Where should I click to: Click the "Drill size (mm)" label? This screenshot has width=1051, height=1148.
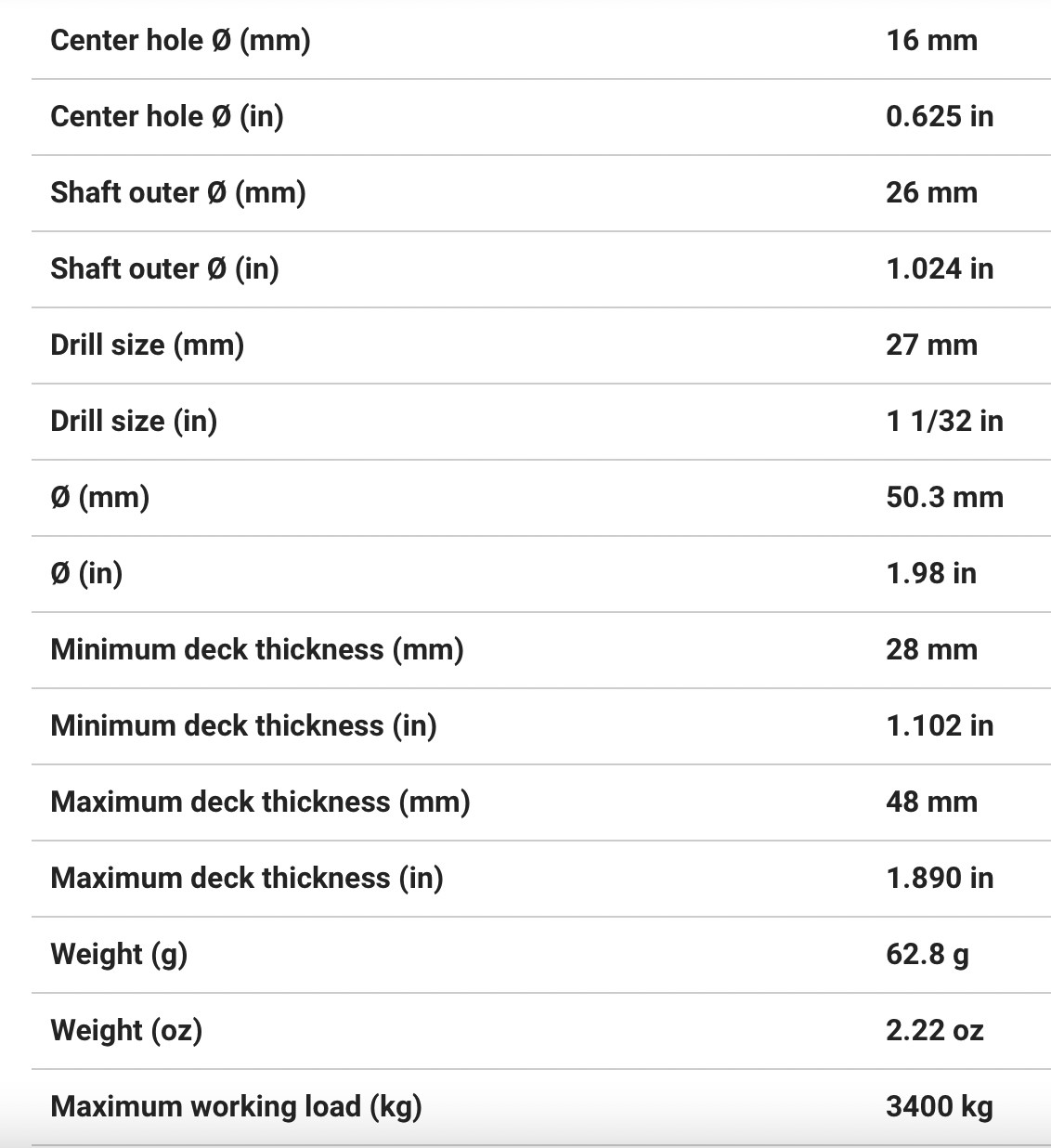tap(147, 346)
